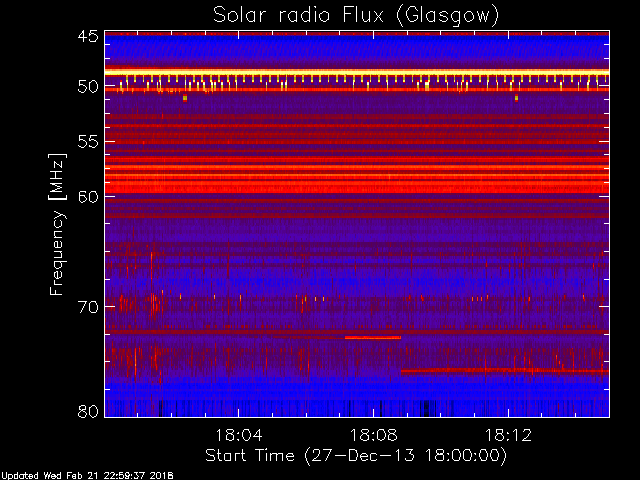Select the 50 MHz tick label
Viewport: 640px width, 480px height.
point(87,87)
